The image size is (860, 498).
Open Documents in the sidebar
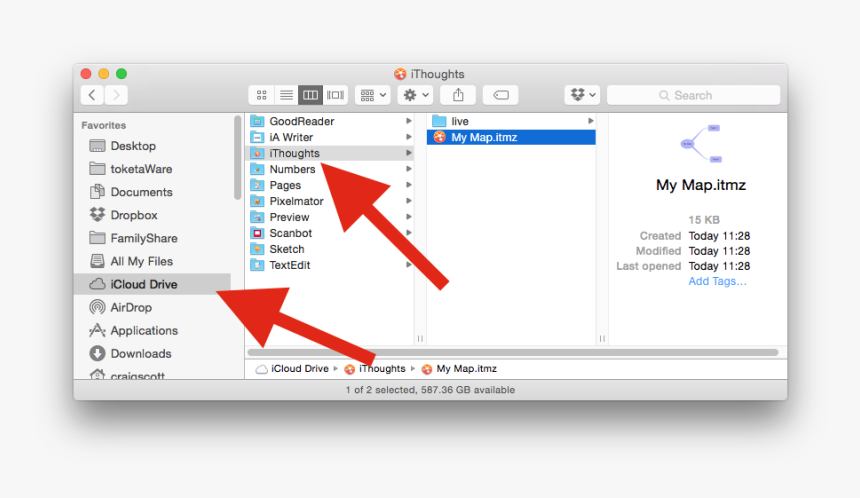click(x=154, y=192)
